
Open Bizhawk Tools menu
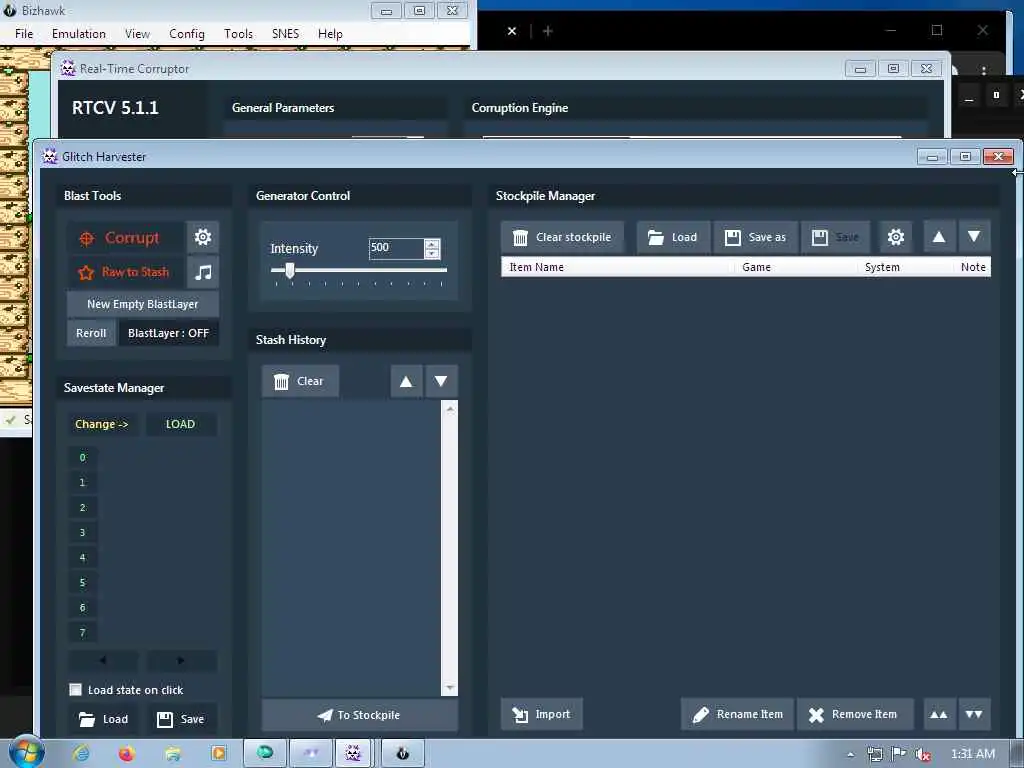click(x=238, y=34)
